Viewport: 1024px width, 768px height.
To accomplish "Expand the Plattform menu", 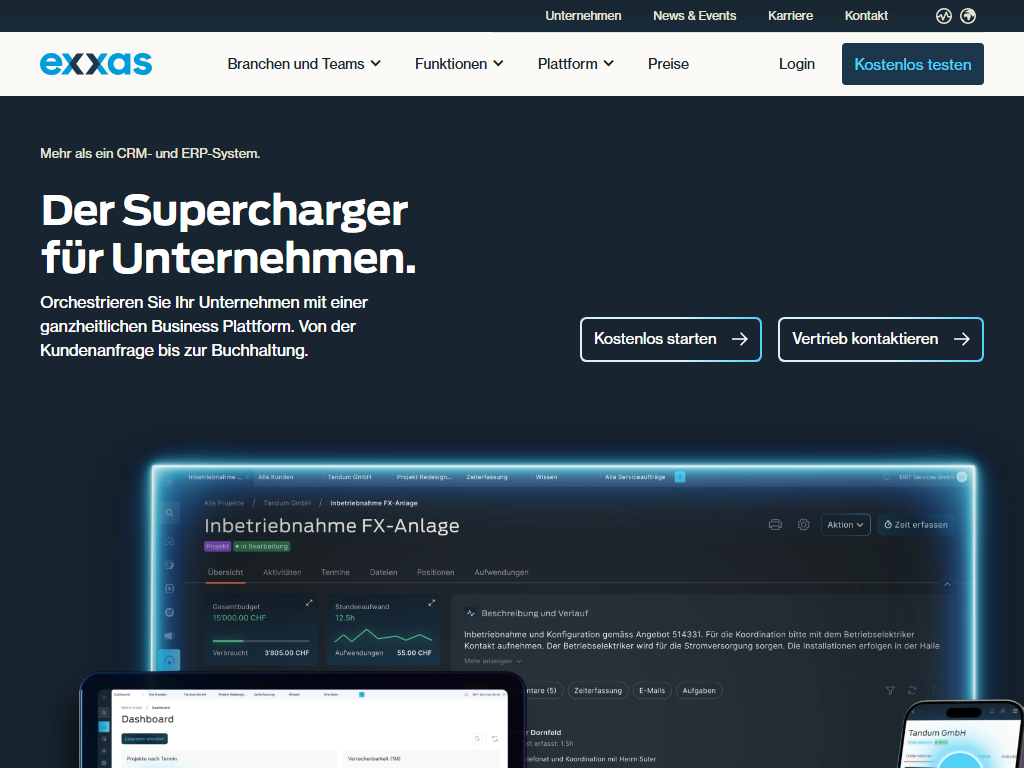I will pyautogui.click(x=575, y=64).
